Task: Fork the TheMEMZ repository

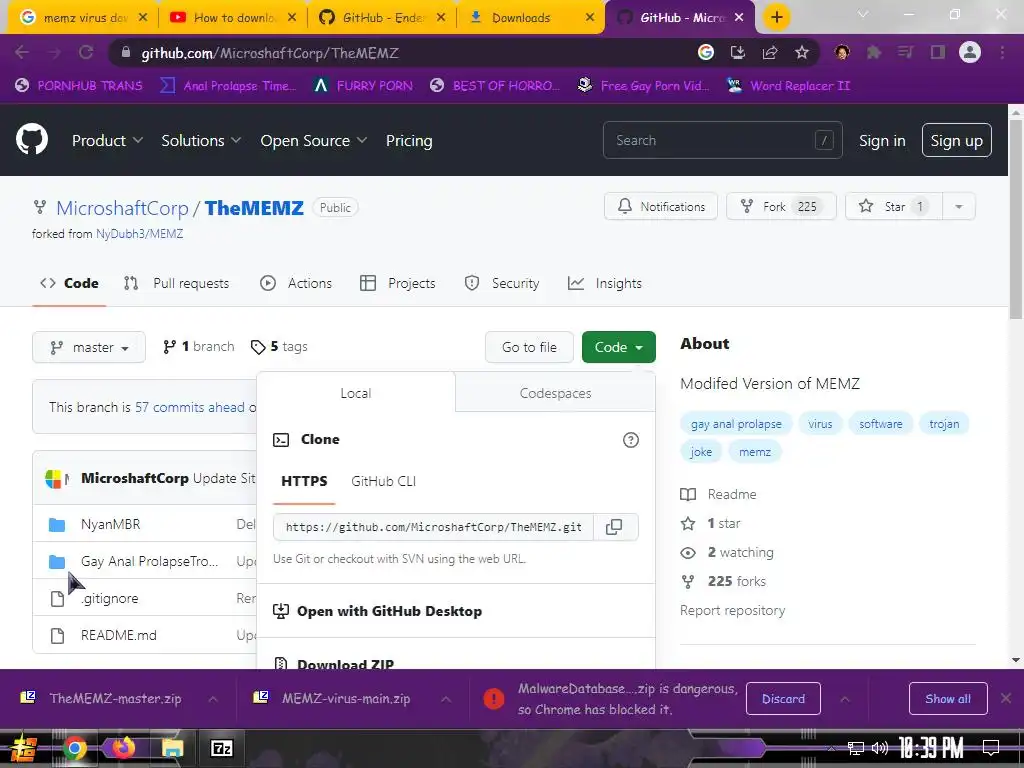Action: [781, 206]
